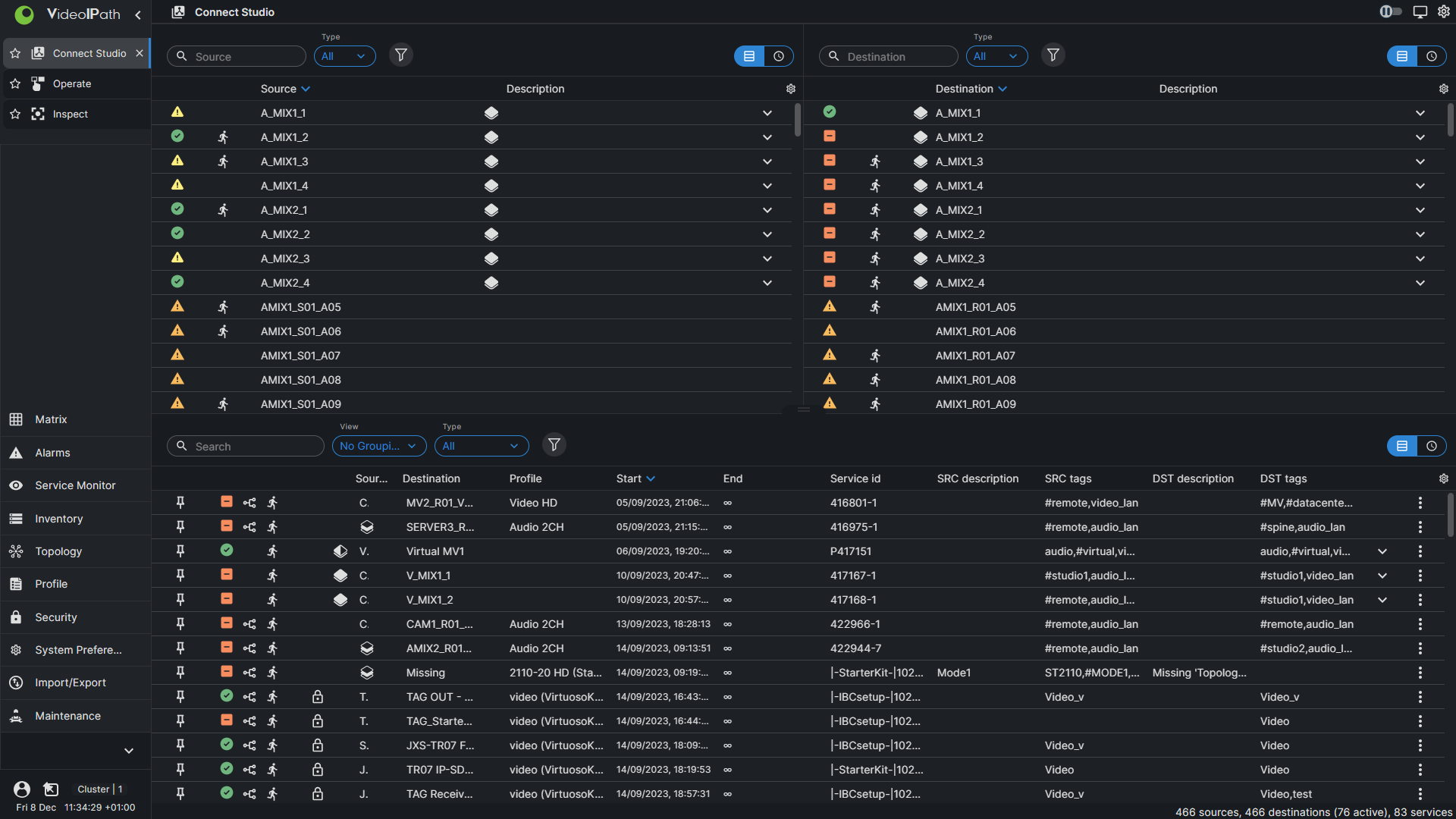Click the Security sidebar entry
This screenshot has height=819, width=1456.
tap(56, 617)
